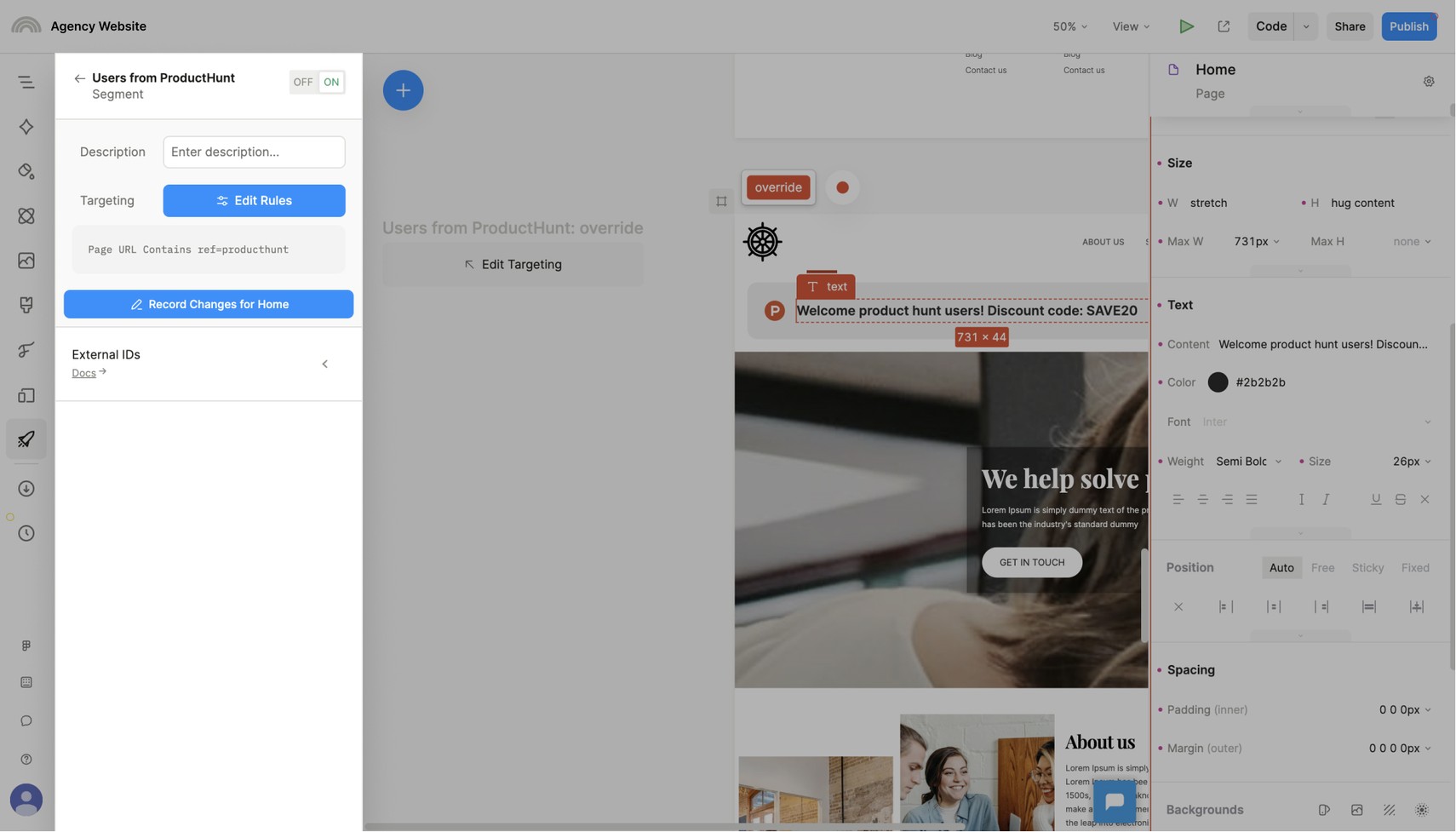Screen dimensions: 1456x832
Task: Open the Max H none dropdown
Action: tap(1412, 242)
